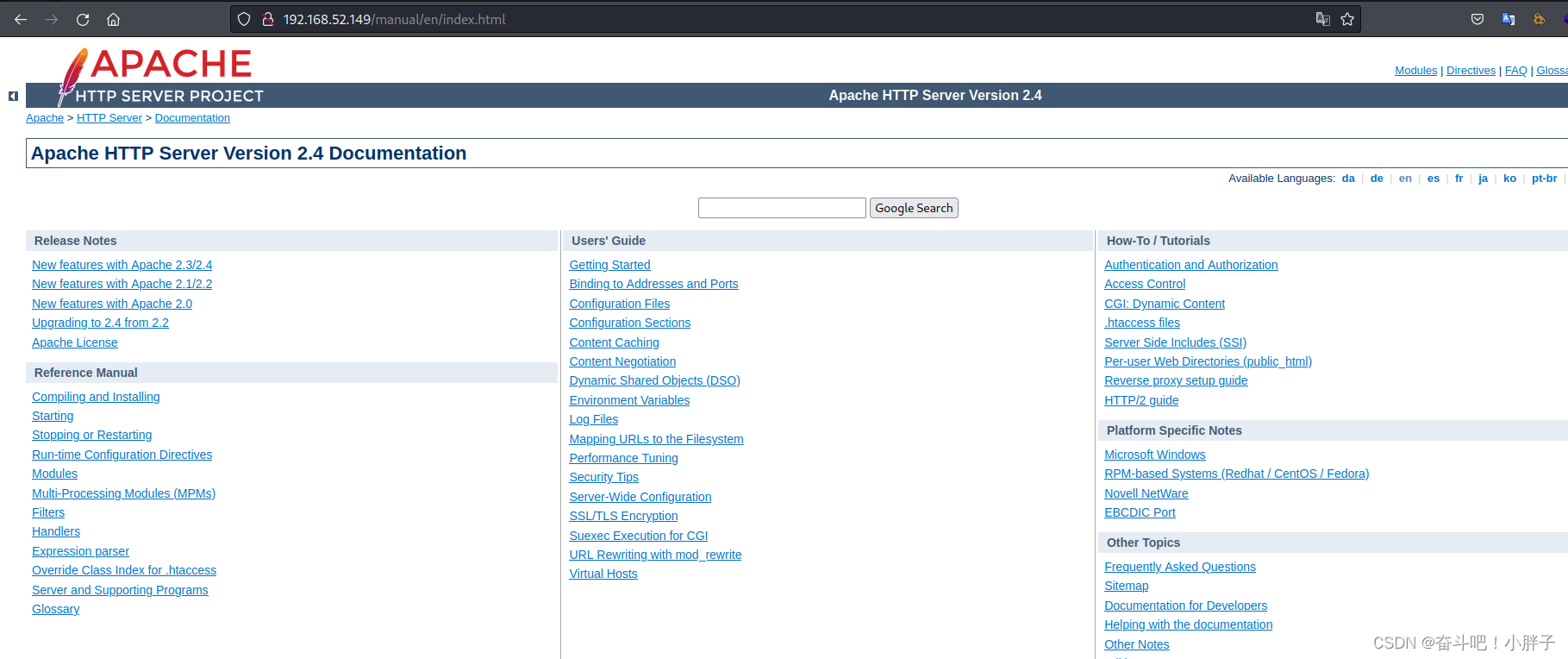Open the .htaccess files link
This screenshot has height=659, width=1568.
point(1142,323)
